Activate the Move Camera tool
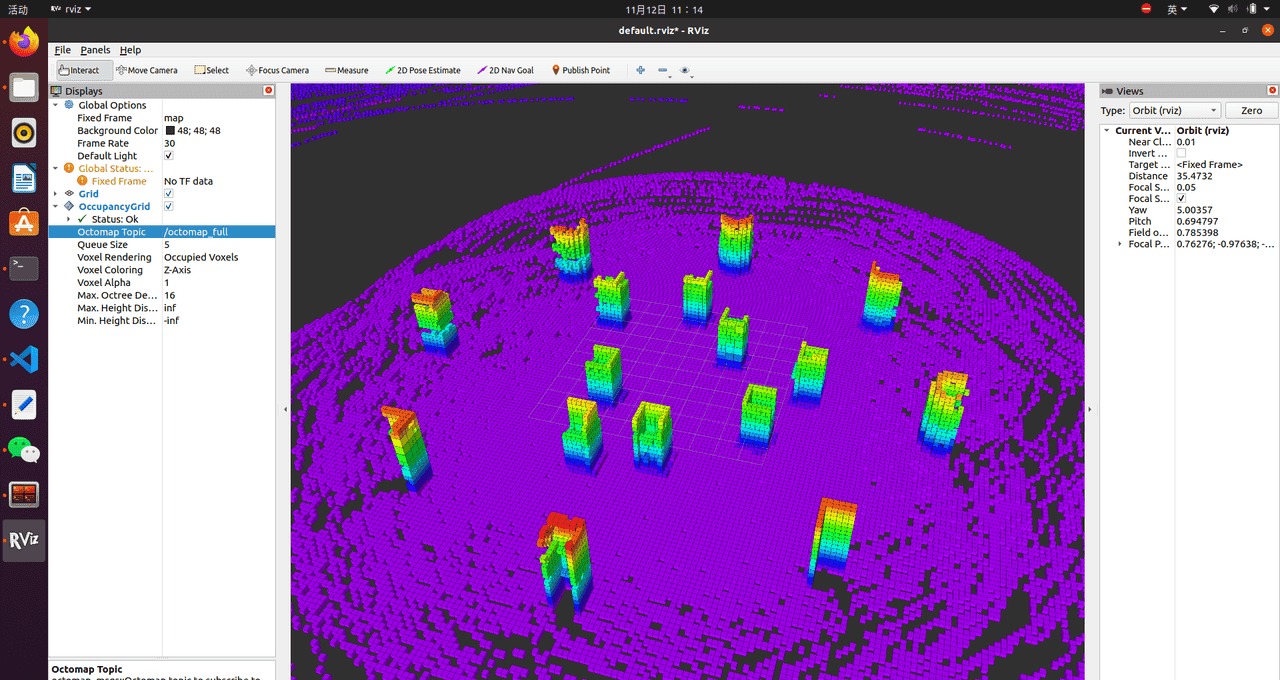This screenshot has width=1280, height=680. [x=146, y=70]
